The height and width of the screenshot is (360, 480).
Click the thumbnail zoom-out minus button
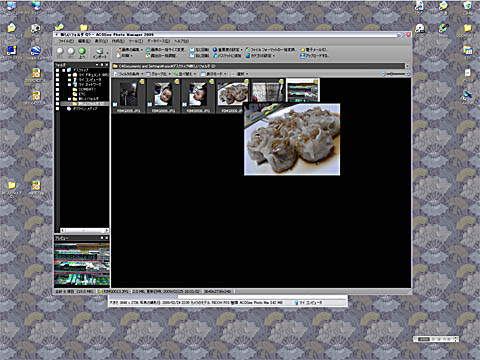tap(383, 74)
